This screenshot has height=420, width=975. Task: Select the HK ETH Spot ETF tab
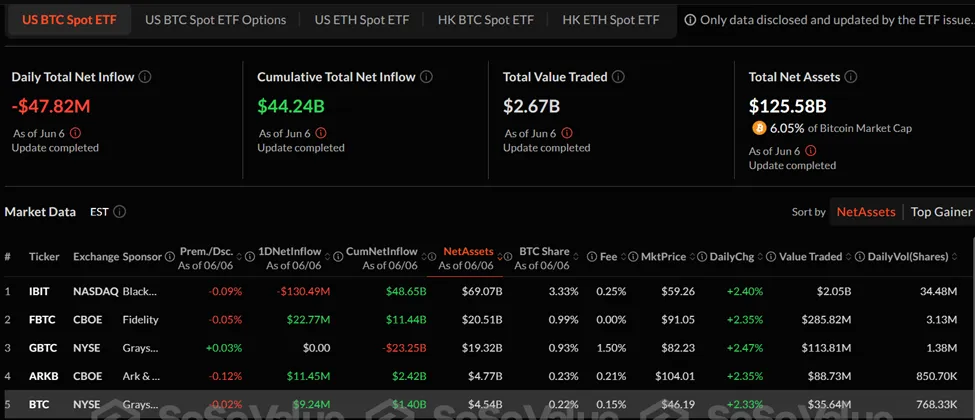click(610, 20)
